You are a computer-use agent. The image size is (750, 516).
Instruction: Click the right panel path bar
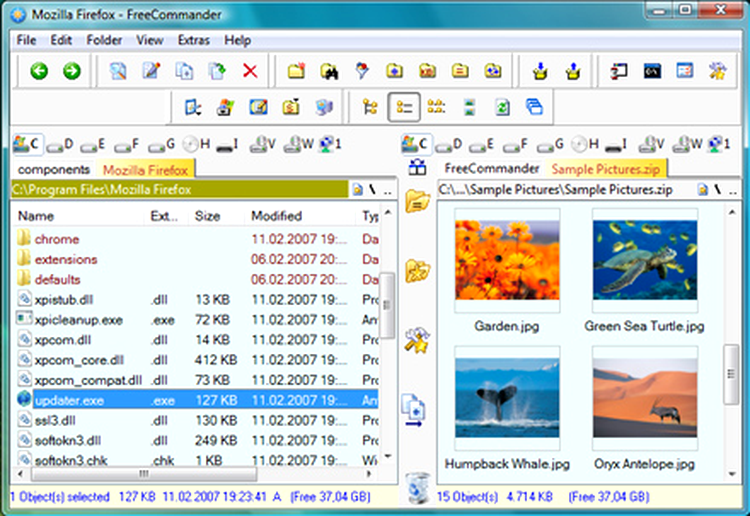click(x=565, y=190)
